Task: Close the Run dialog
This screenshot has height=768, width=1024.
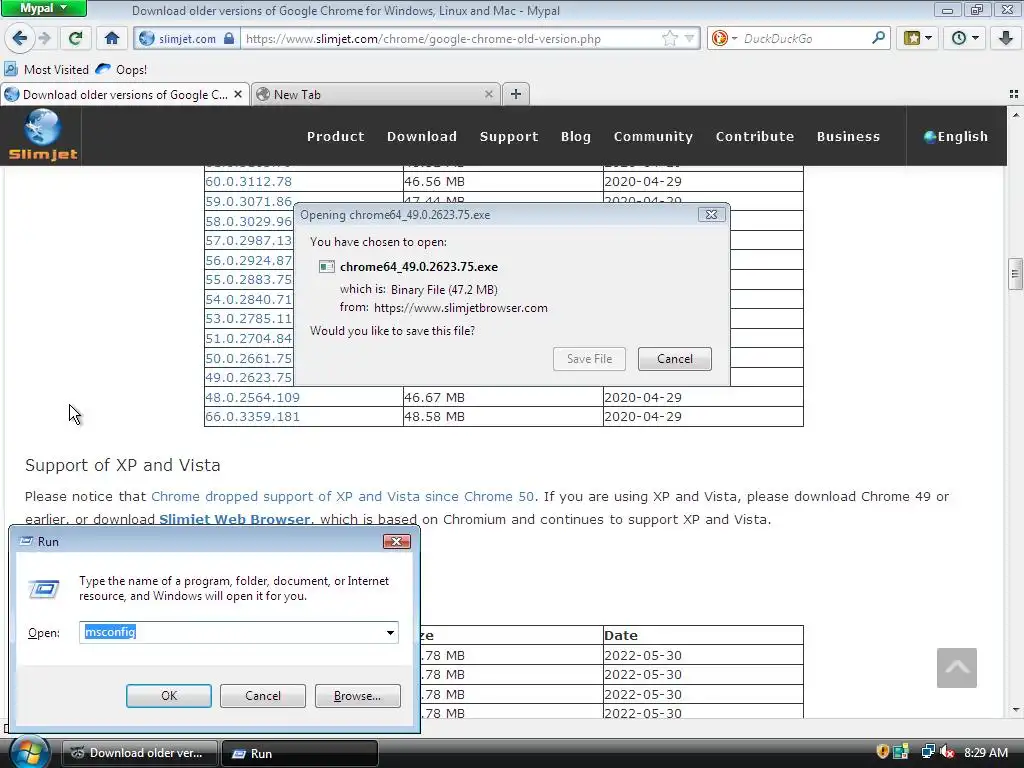Action: pos(396,541)
